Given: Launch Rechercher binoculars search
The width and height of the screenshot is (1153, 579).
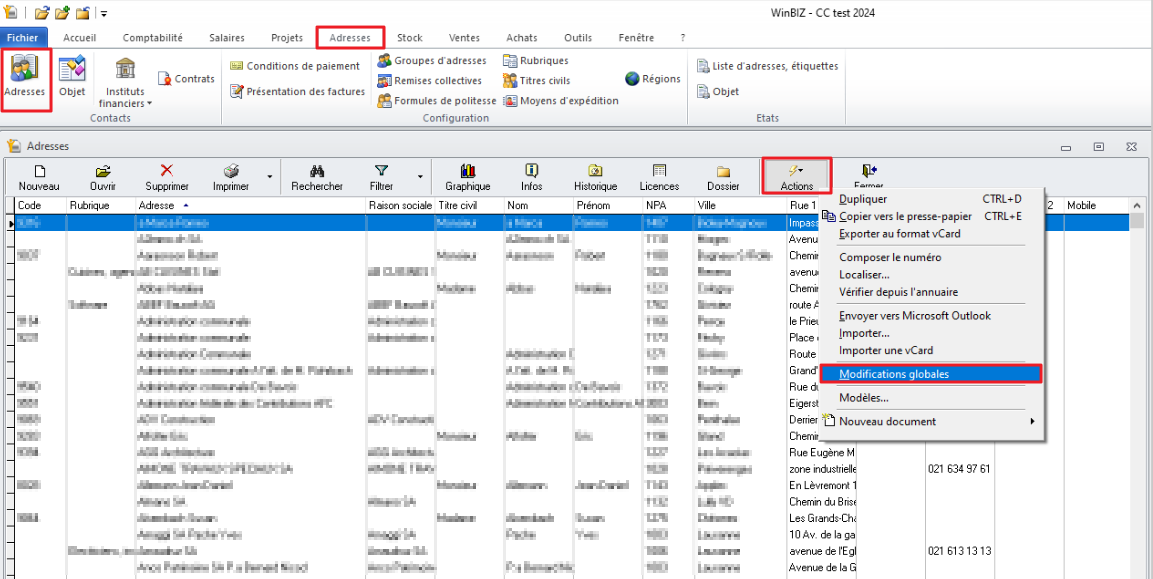Looking at the screenshot, I should tap(317, 177).
